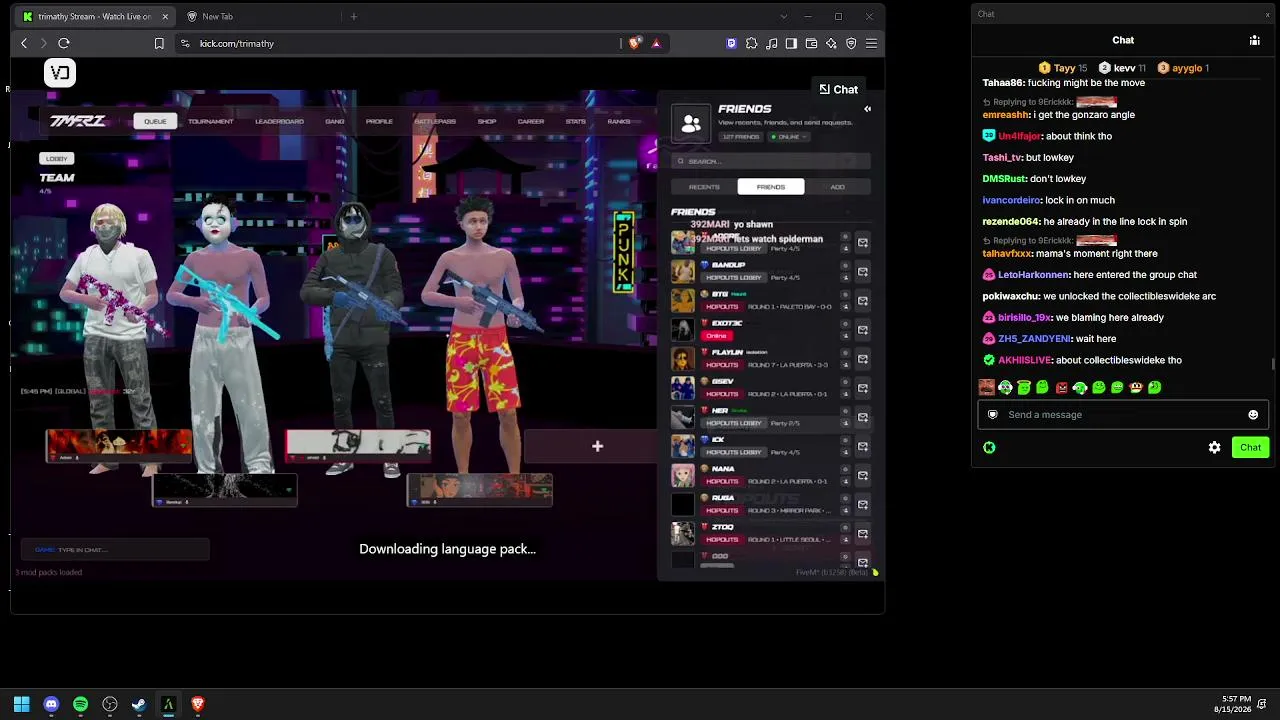Open Discord from the taskbar
This screenshot has height=720, width=1280.
coord(51,704)
